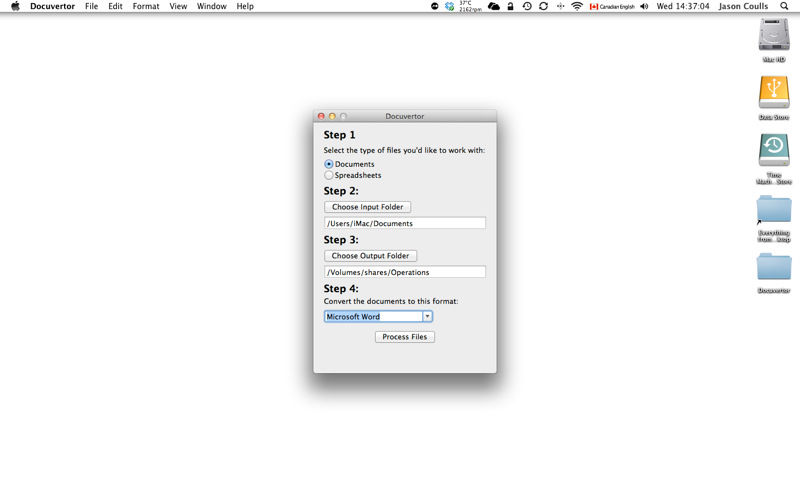Click the padlock menu bar icon

510,6
